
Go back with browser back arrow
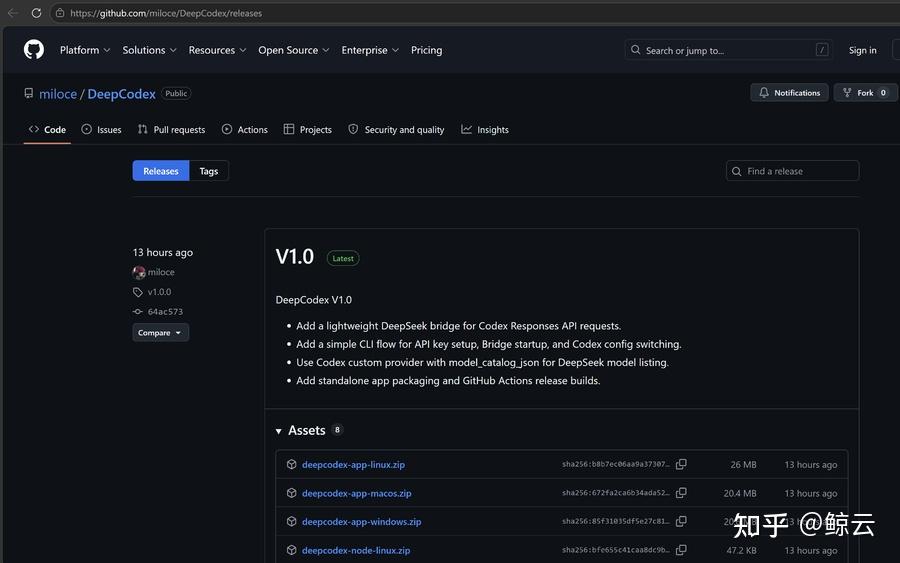[x=13, y=13]
